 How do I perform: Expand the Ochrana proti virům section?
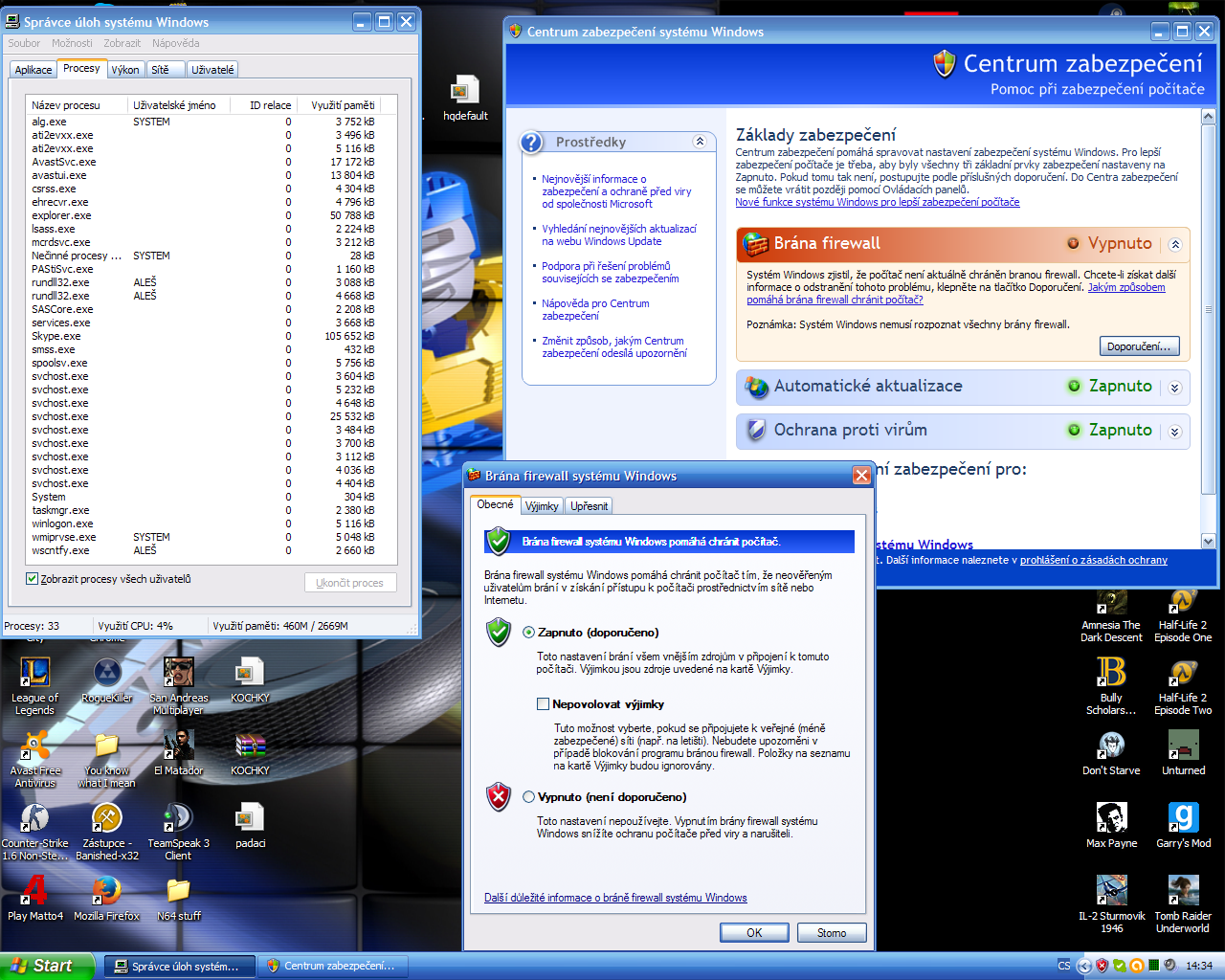click(1175, 432)
